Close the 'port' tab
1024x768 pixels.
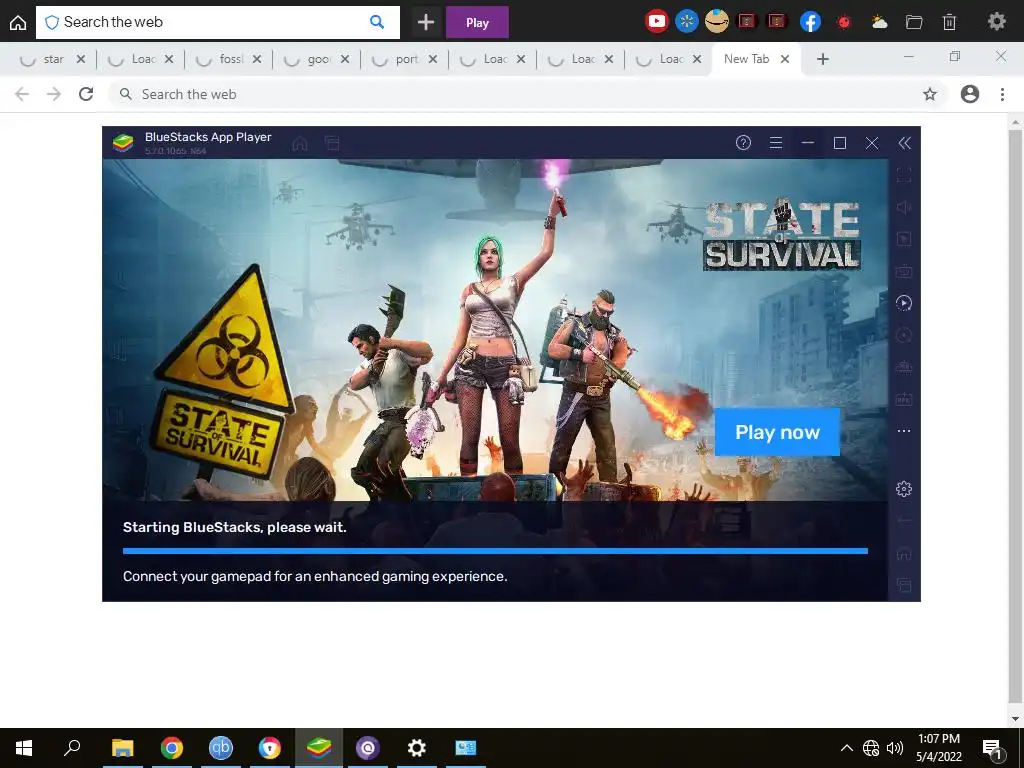(432, 59)
